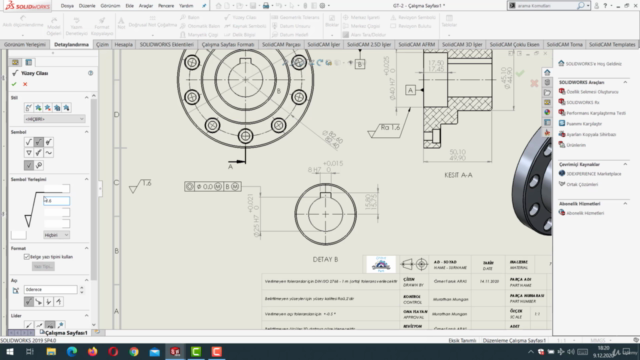Open Özellik Sekmesi Oluşturucu link
The image size is (640, 360).
click(x=592, y=92)
